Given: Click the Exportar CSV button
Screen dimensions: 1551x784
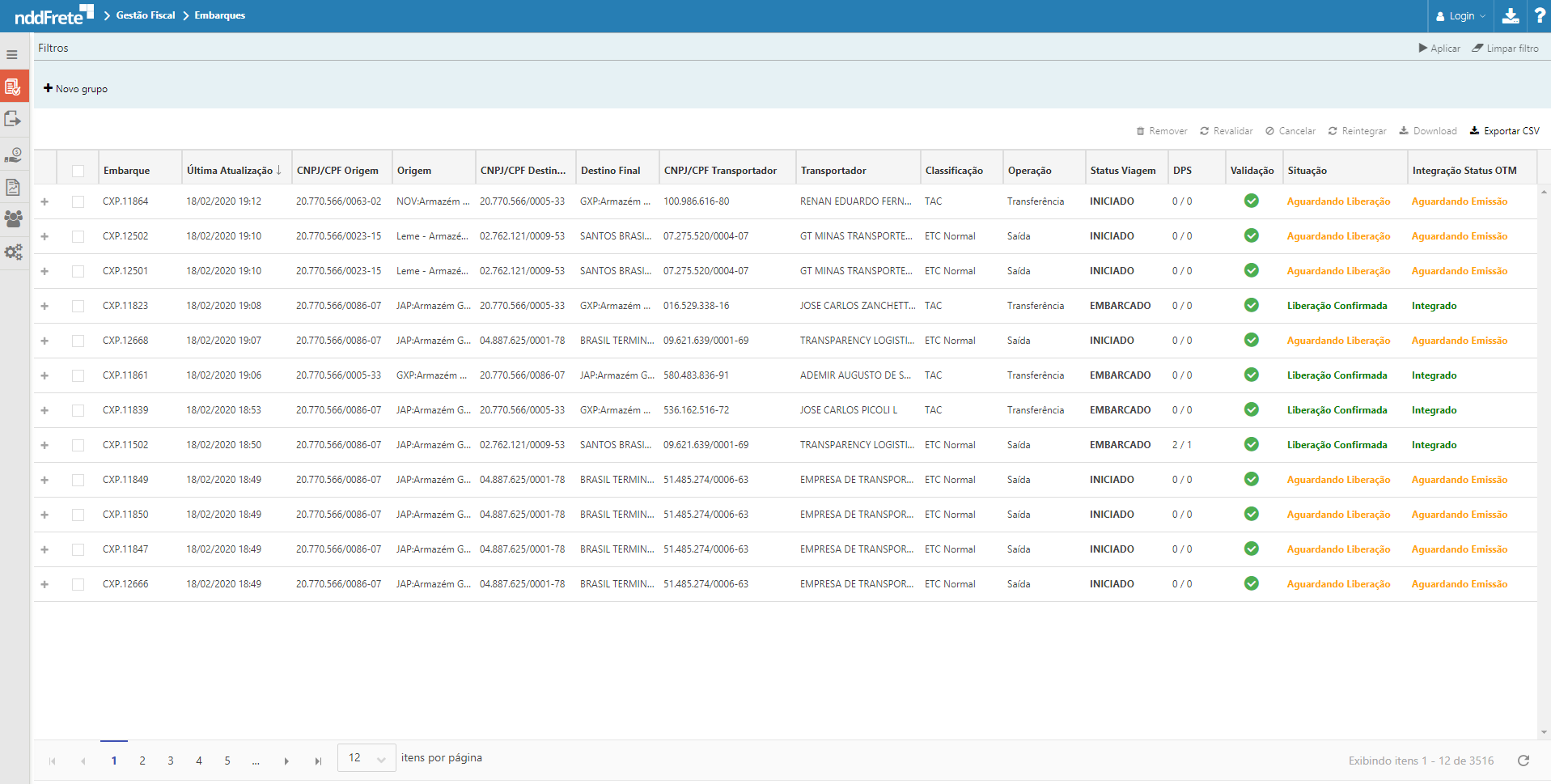Looking at the screenshot, I should [1504, 131].
